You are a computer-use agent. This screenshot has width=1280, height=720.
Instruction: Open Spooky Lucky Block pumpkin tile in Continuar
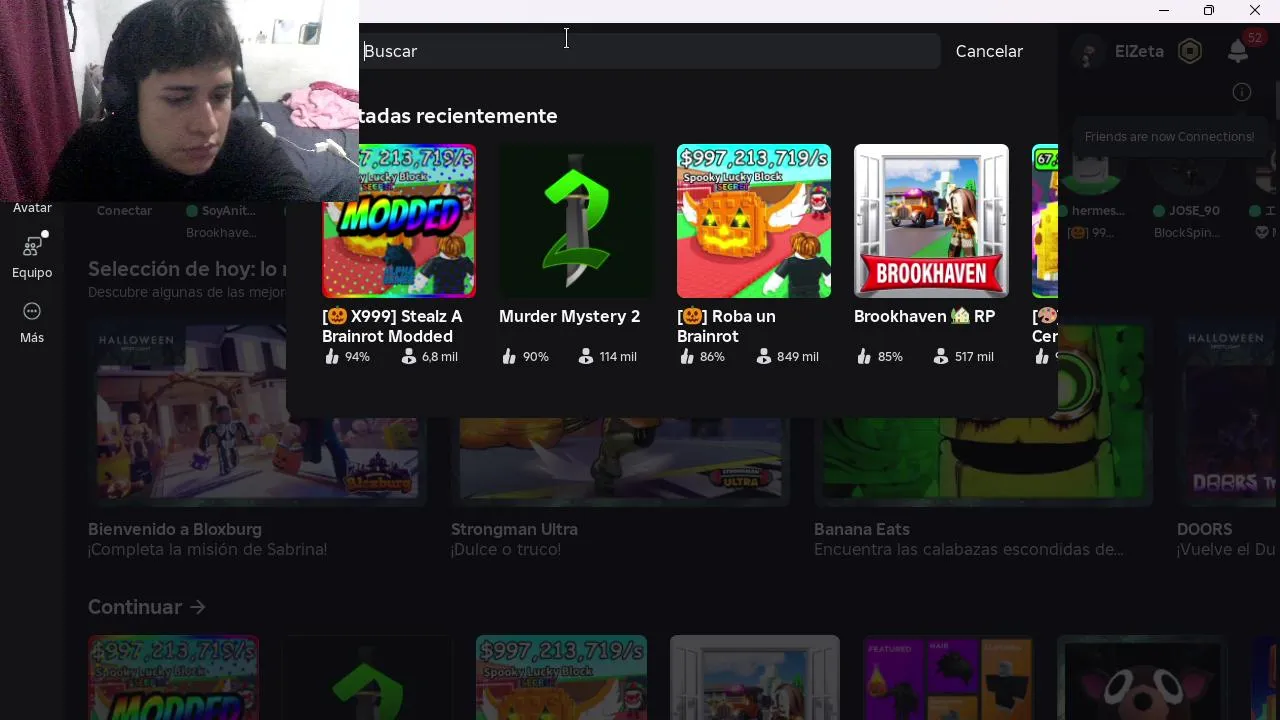(x=561, y=677)
